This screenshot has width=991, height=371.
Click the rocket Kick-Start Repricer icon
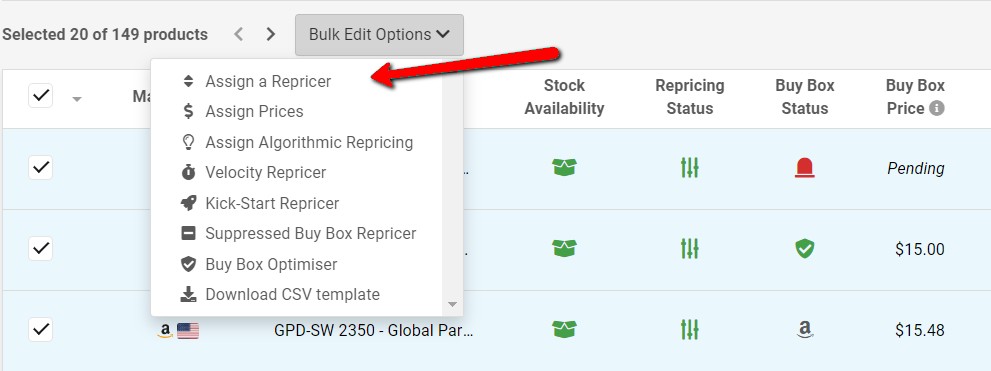(188, 203)
